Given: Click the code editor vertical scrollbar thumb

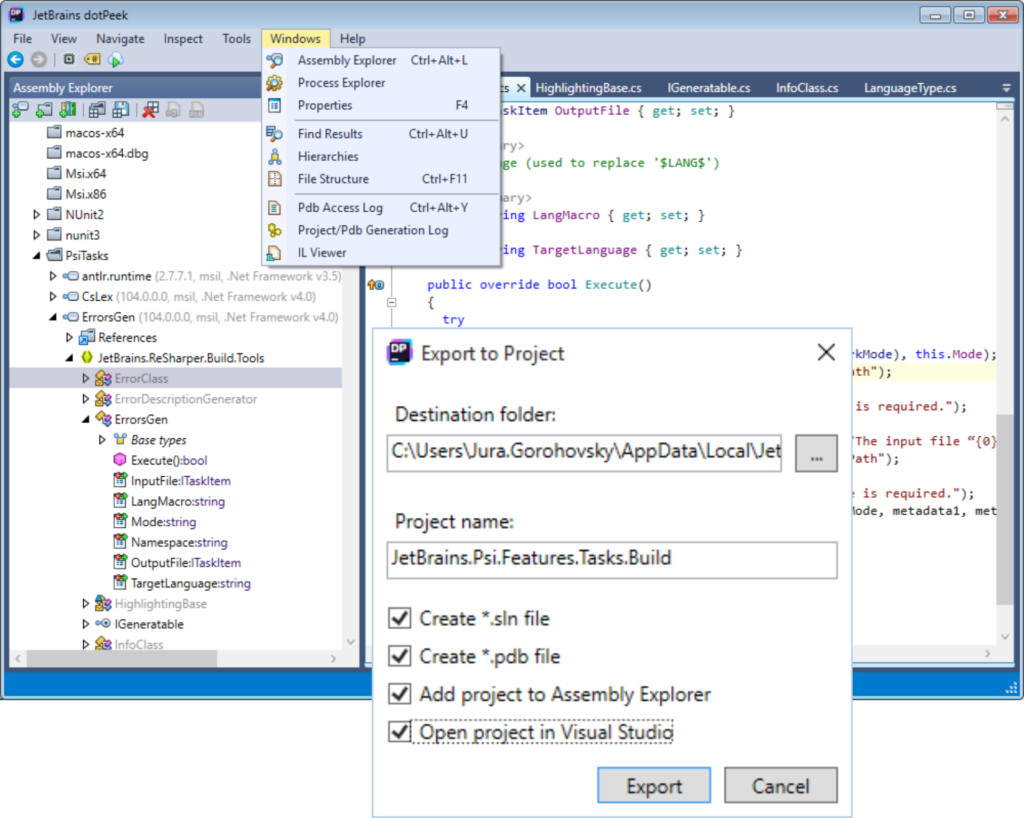Looking at the screenshot, I should click(x=1004, y=509).
